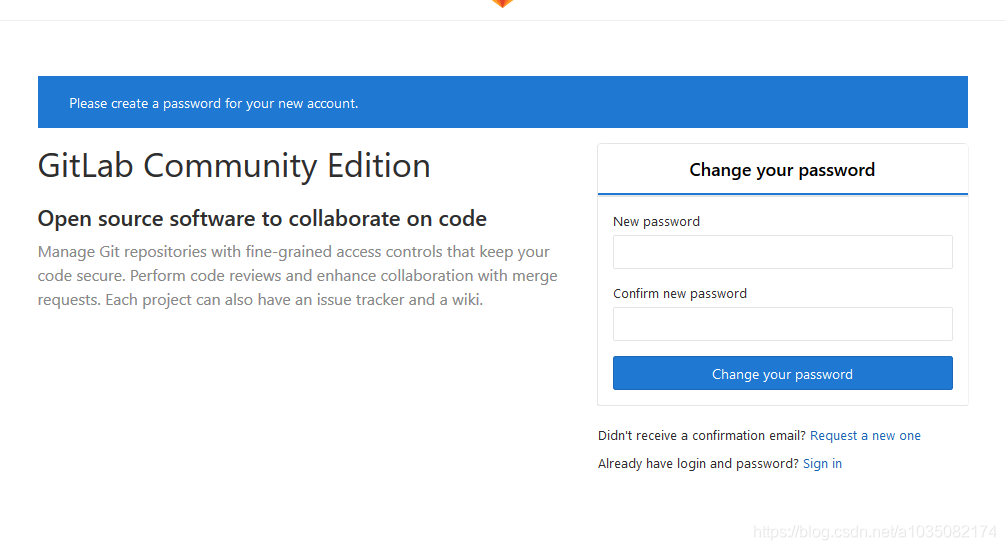Open the Request a new one link
This screenshot has width=1006, height=550.
tap(865, 435)
